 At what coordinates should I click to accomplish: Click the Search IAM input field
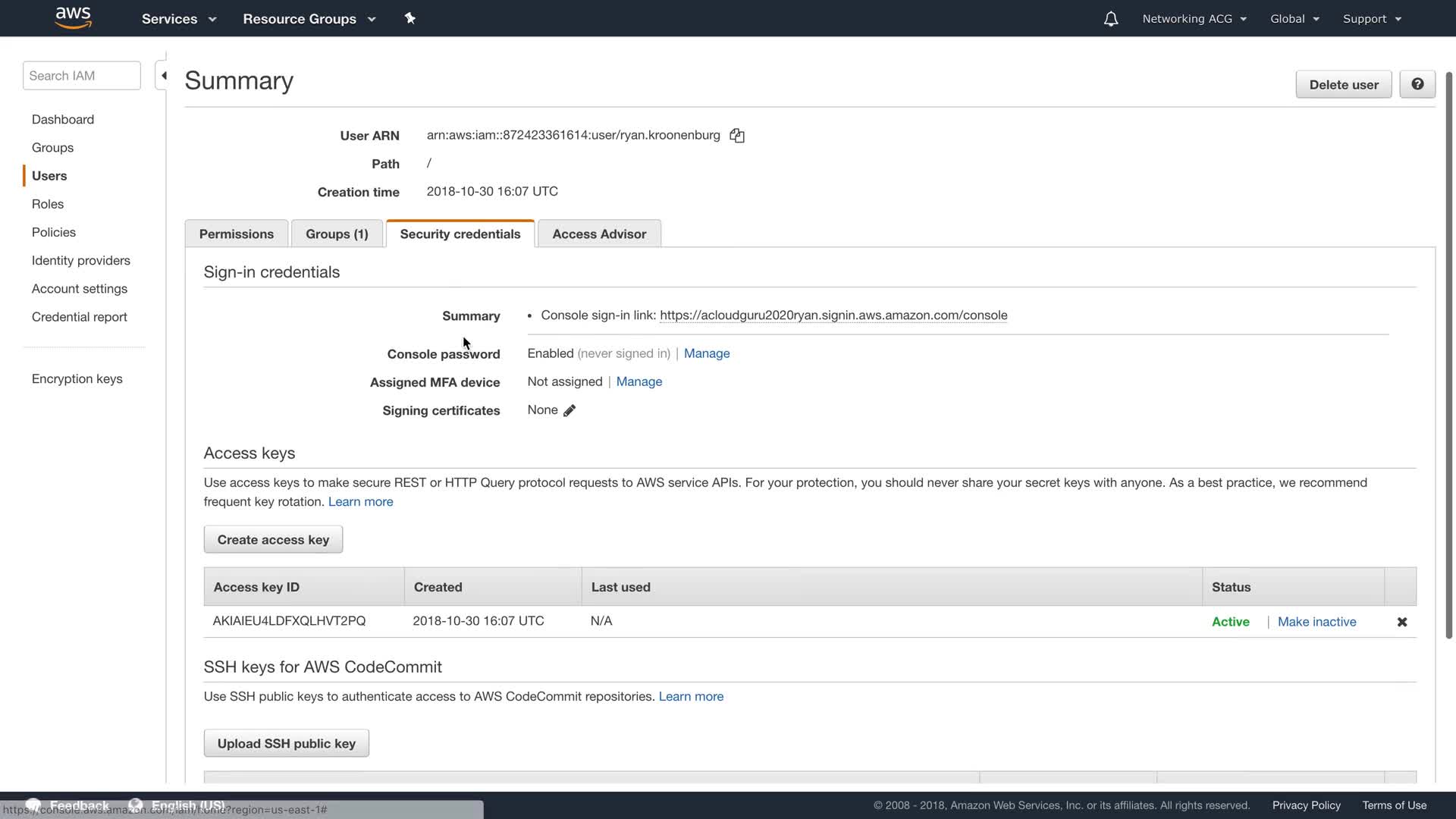coord(81,76)
